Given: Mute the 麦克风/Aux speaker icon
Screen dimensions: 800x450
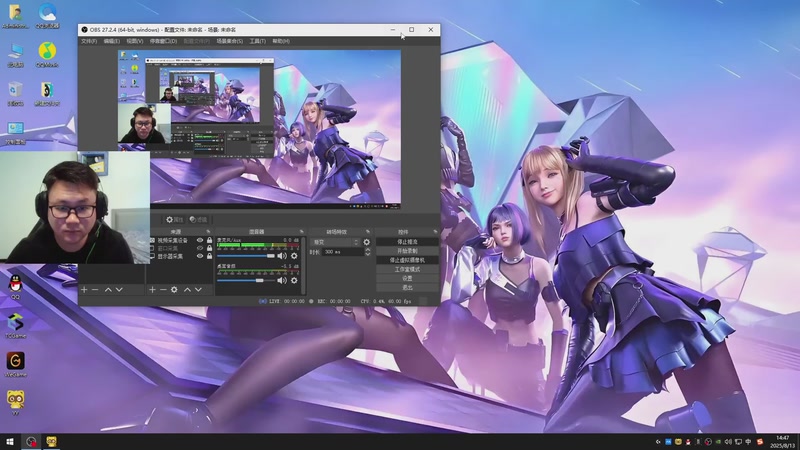Looking at the screenshot, I should [282, 256].
